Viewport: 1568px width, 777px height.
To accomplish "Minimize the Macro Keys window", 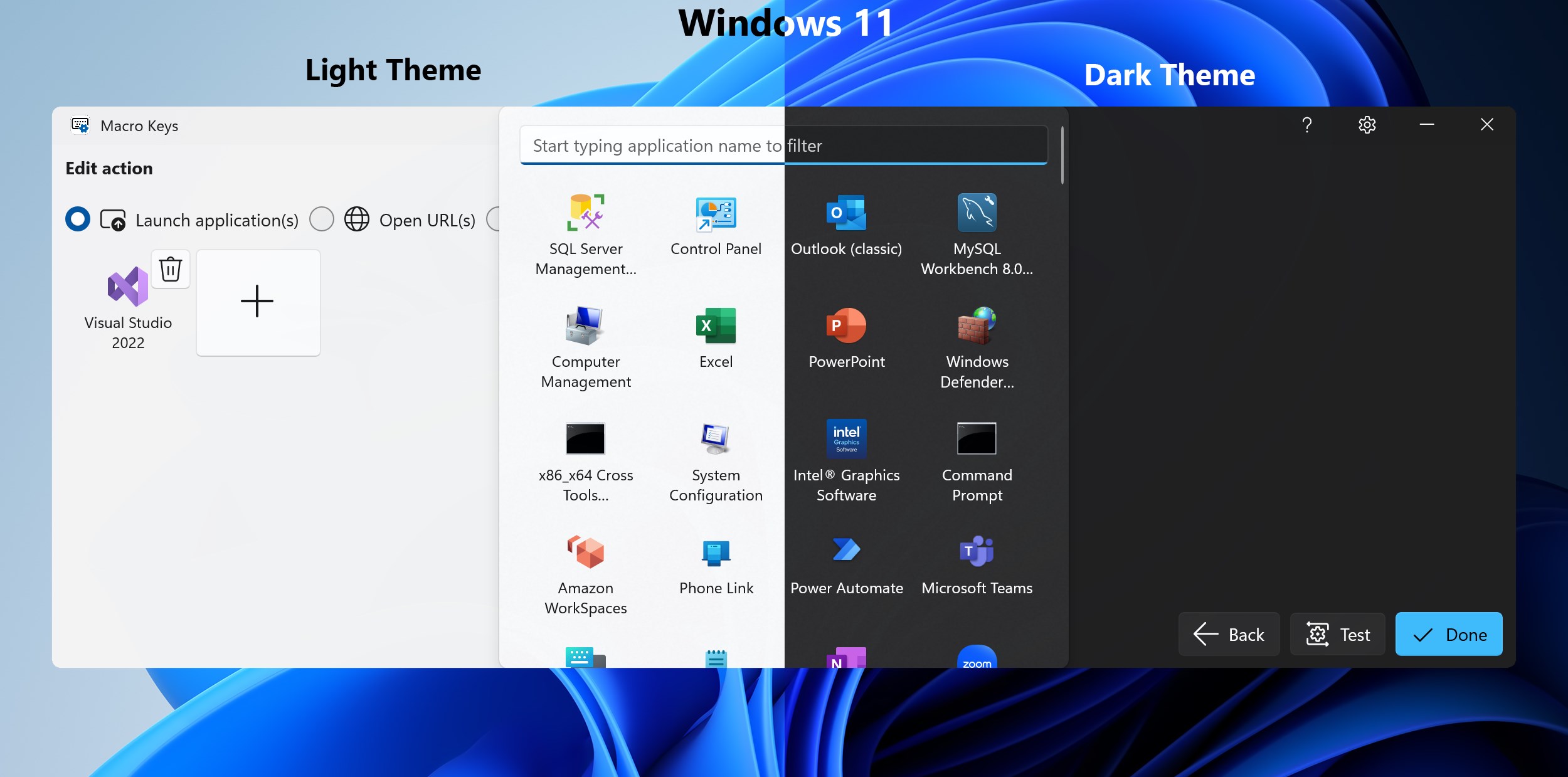I will (1427, 125).
